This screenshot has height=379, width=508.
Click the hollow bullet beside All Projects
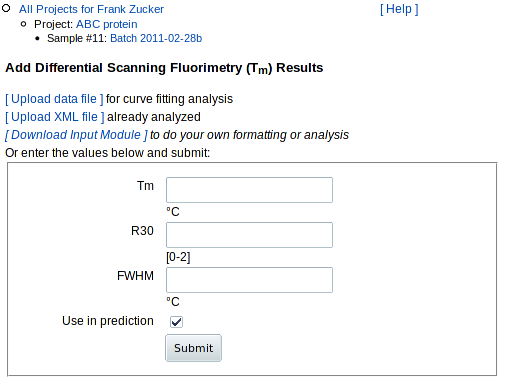point(6,8)
